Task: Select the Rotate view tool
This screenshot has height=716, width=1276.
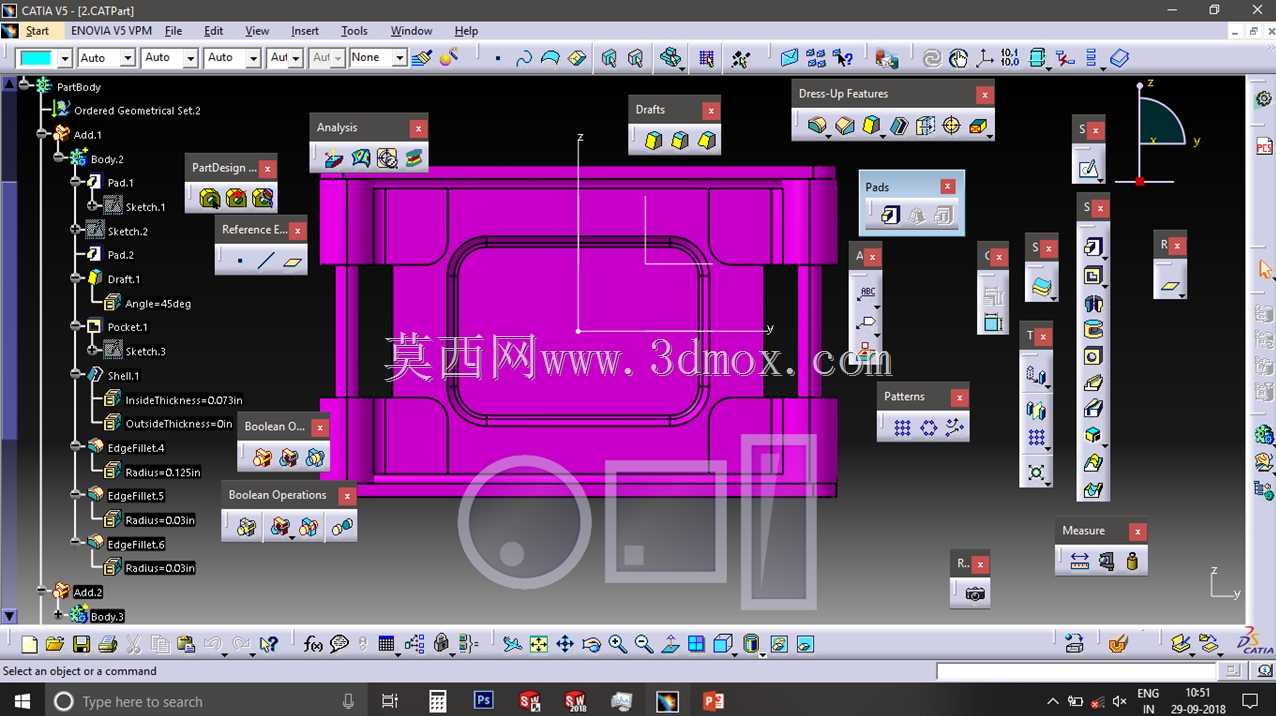Action: (591, 644)
